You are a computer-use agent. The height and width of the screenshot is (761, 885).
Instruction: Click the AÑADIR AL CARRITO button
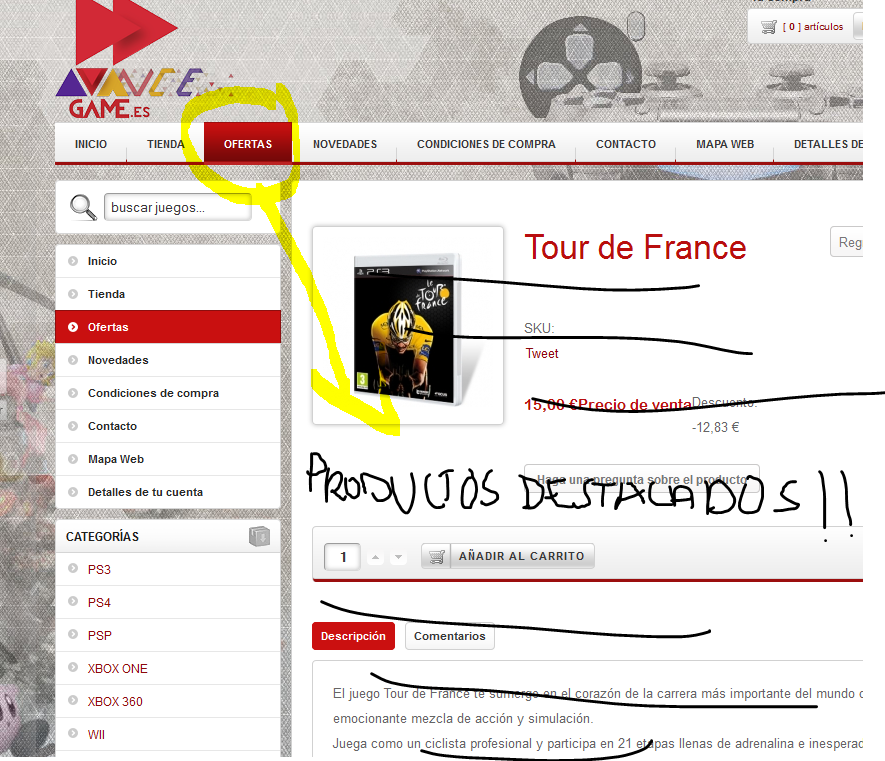tap(508, 557)
